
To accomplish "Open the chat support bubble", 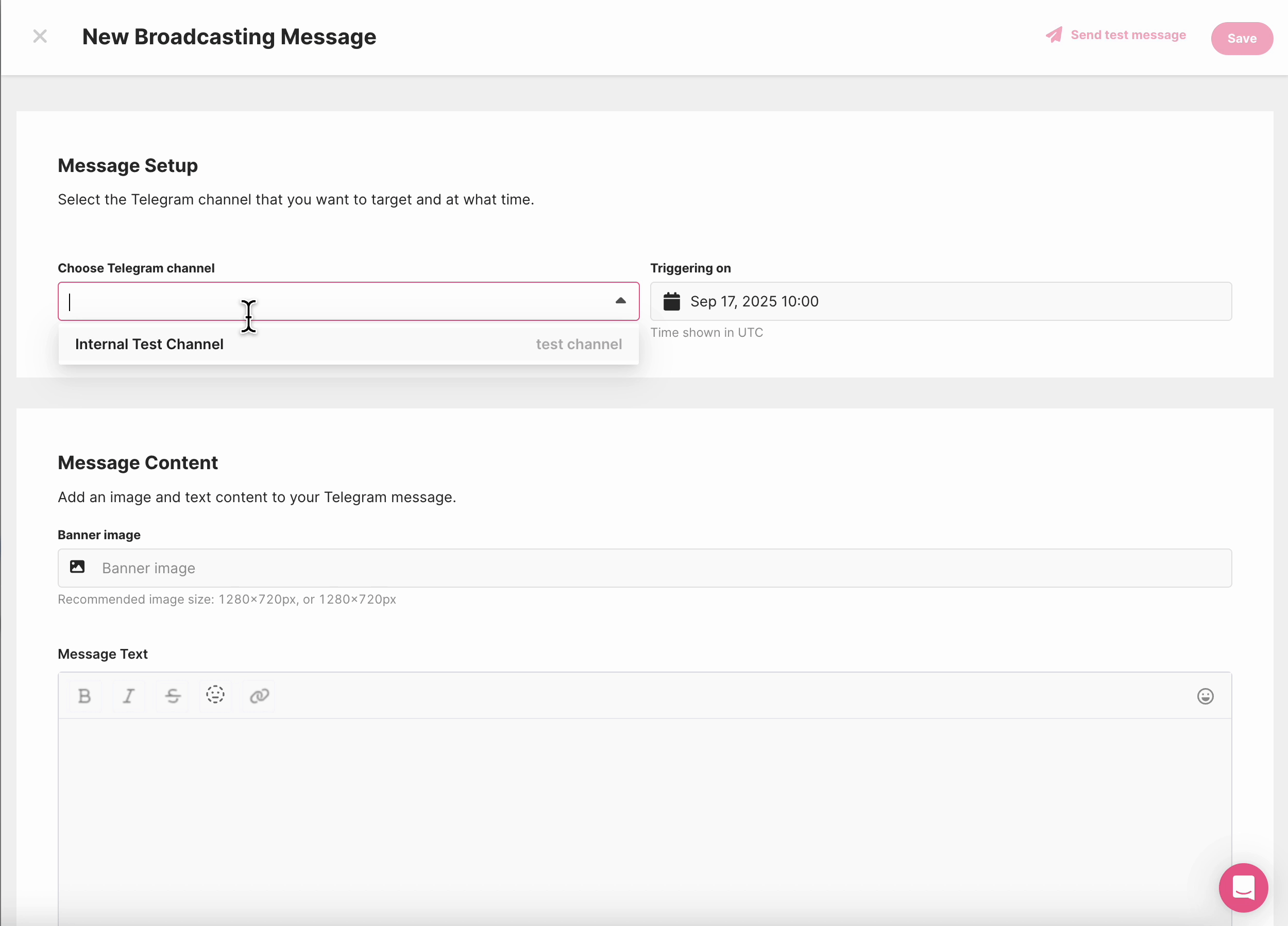I will (x=1243, y=887).
